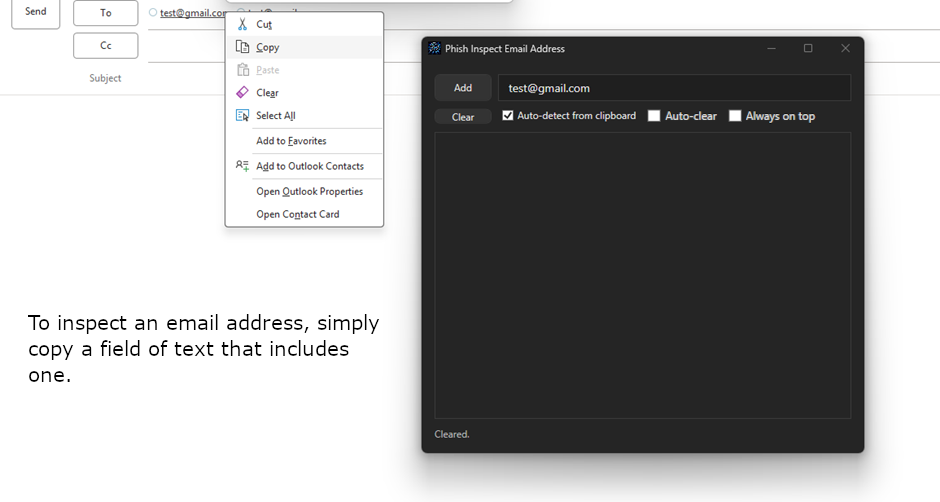Select Add to Outlook Contacts entry

[x=305, y=166]
